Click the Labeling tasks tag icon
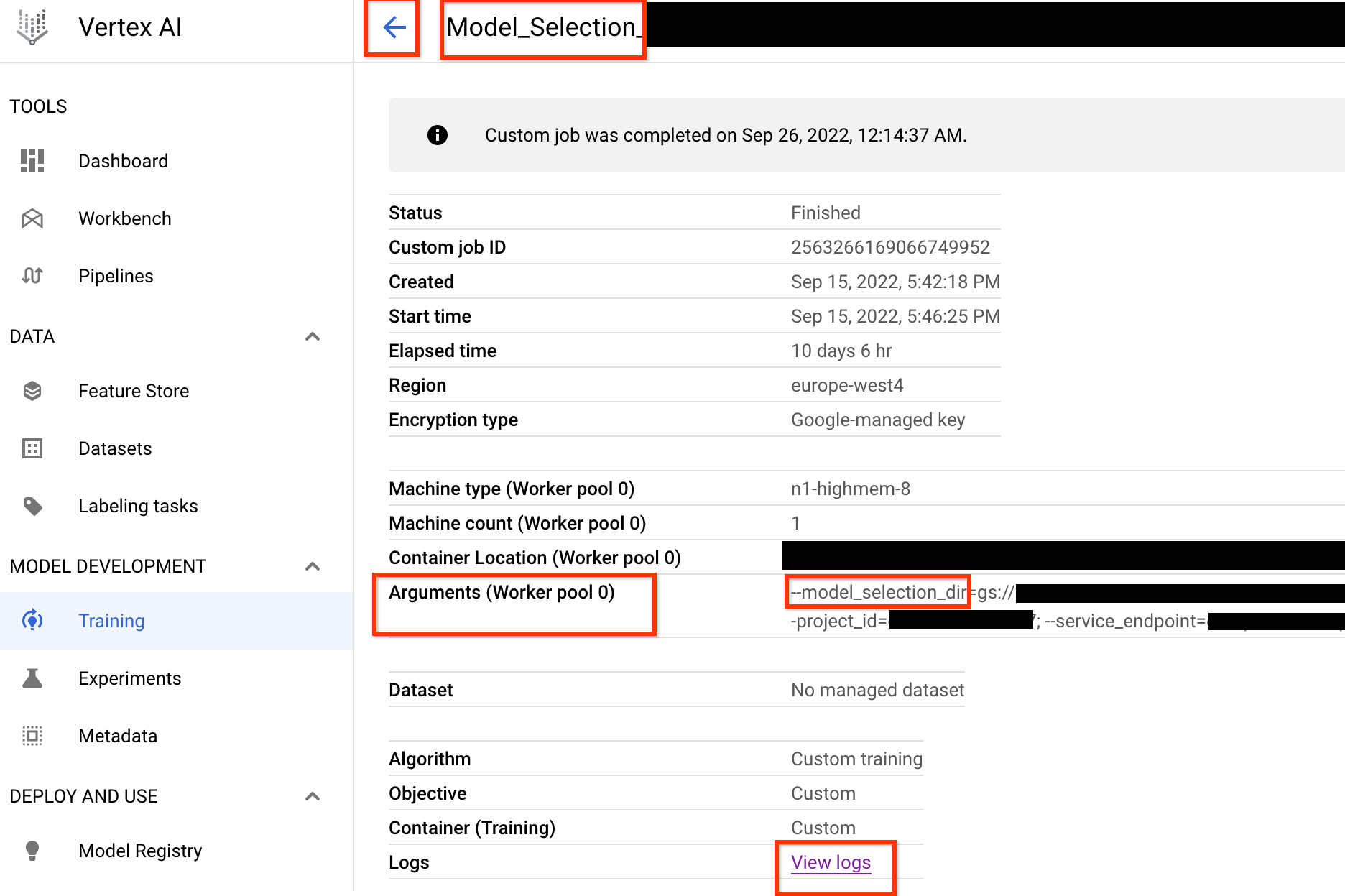 pyautogui.click(x=32, y=506)
